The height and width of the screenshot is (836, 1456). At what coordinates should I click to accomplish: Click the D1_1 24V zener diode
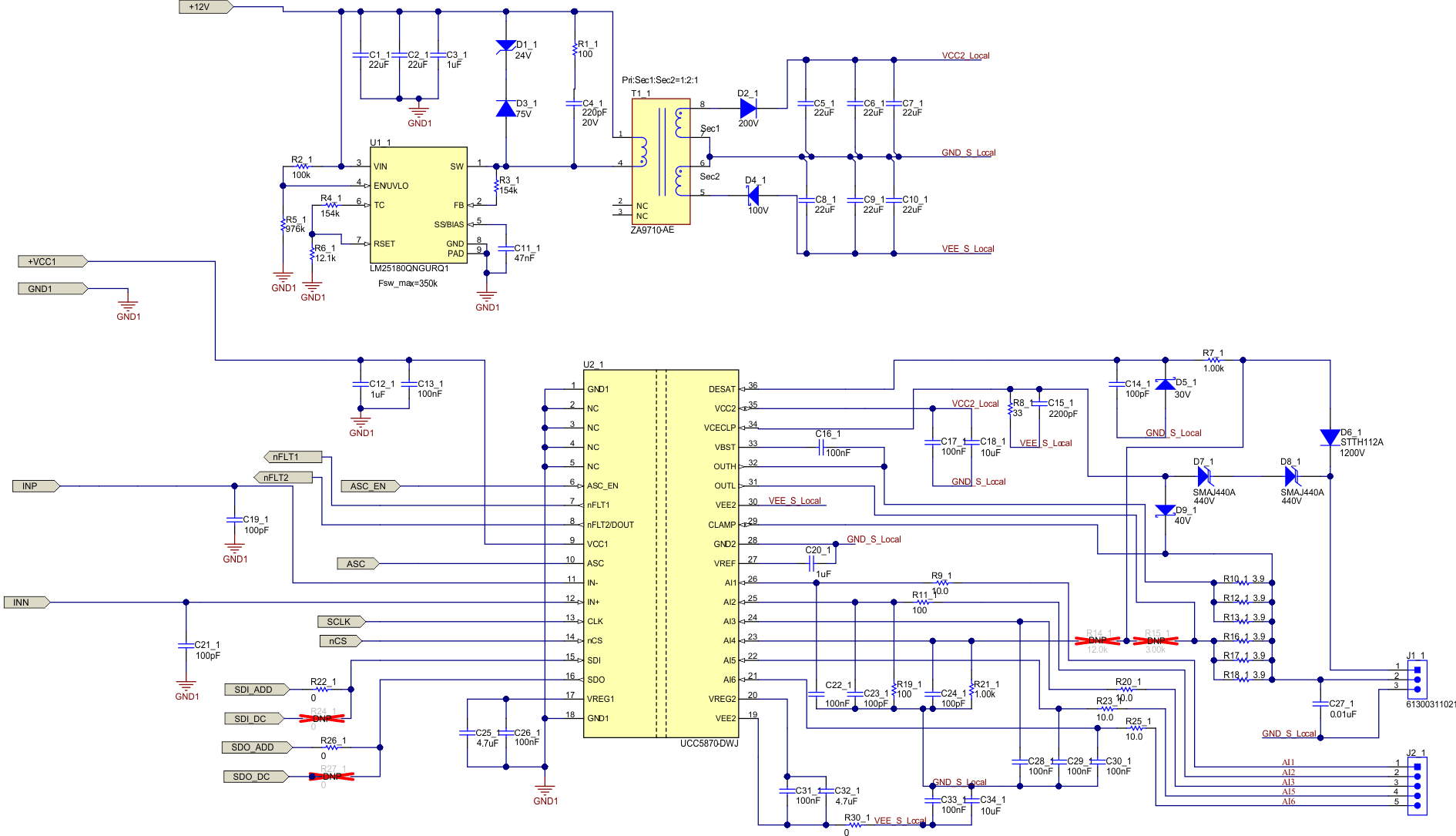point(506,46)
